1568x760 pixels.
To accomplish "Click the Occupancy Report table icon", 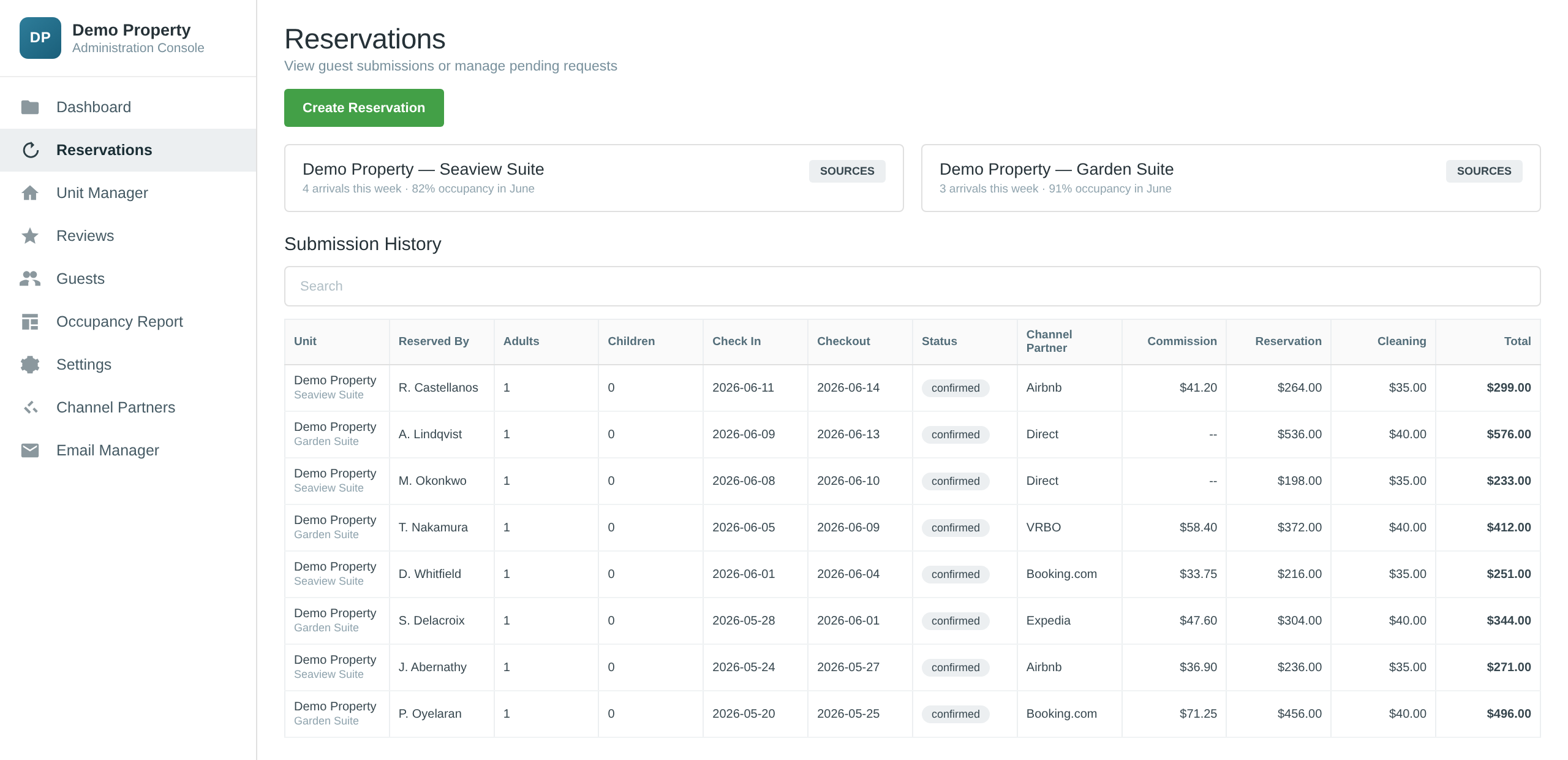I will click(30, 322).
